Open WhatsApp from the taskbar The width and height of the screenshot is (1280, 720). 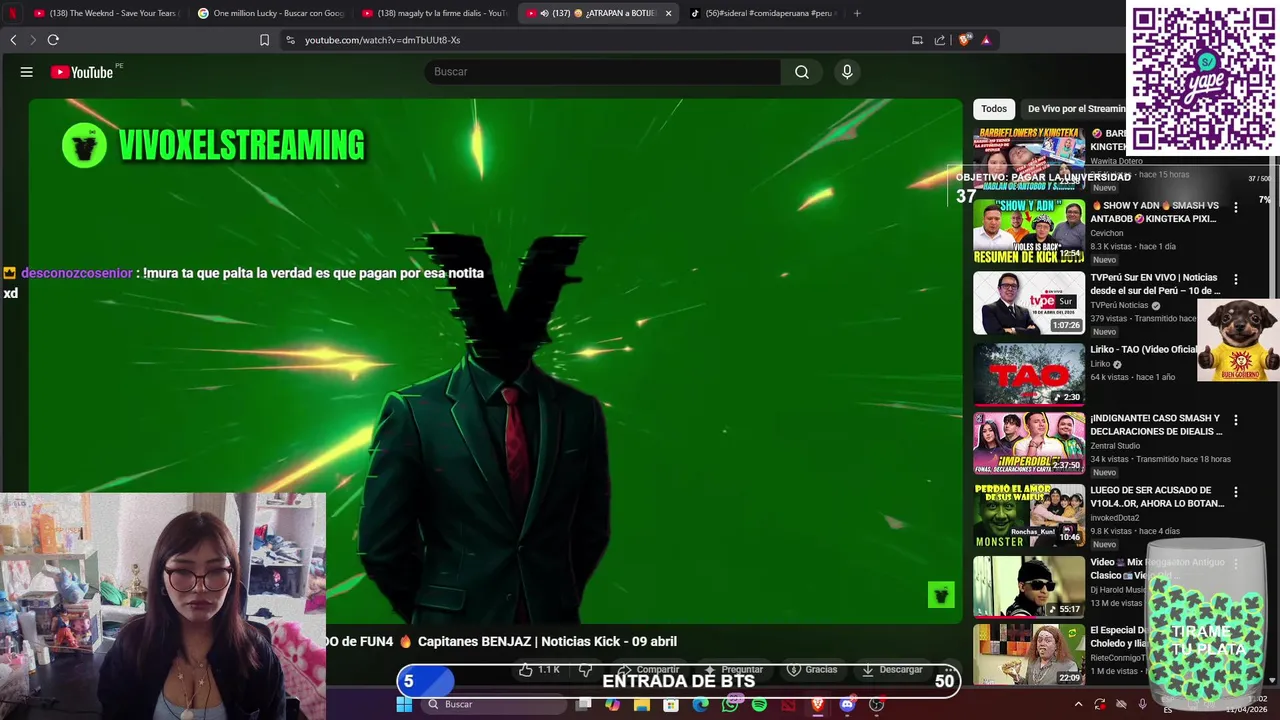pos(730,704)
